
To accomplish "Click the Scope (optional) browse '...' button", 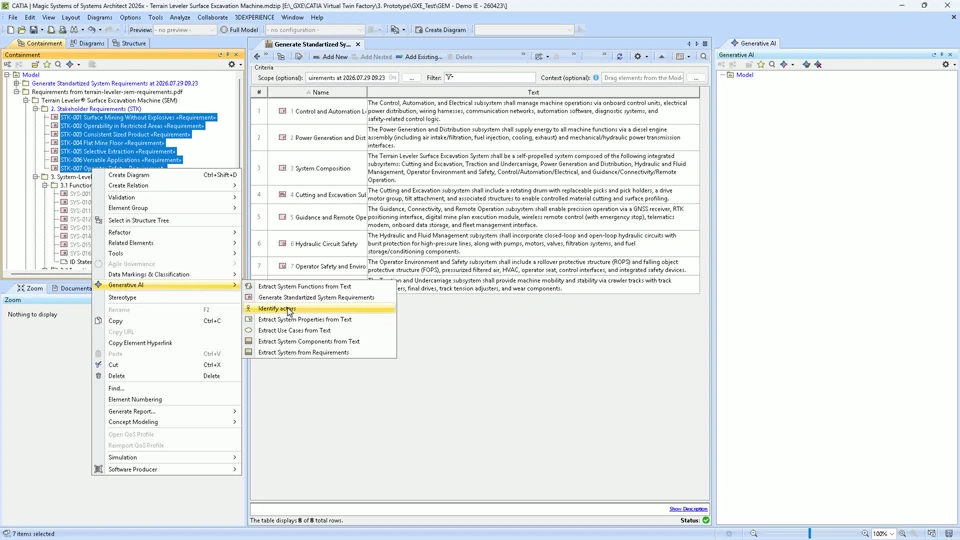I will (x=412, y=78).
